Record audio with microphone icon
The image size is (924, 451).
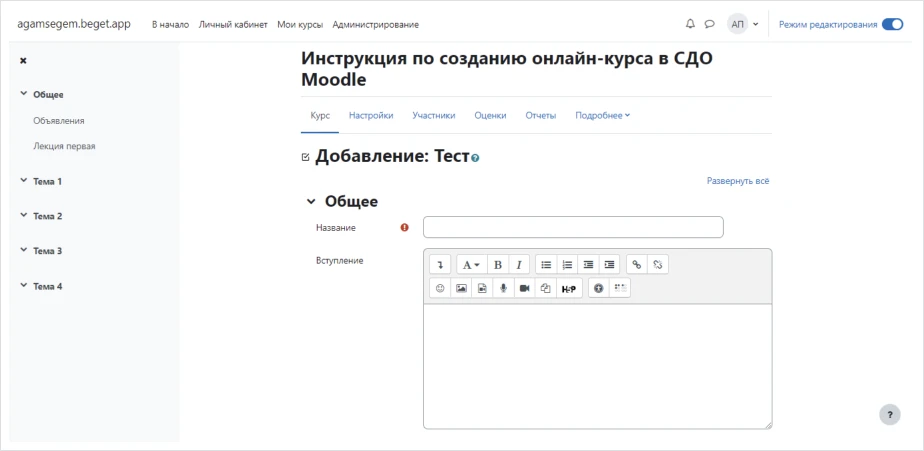[x=503, y=288]
